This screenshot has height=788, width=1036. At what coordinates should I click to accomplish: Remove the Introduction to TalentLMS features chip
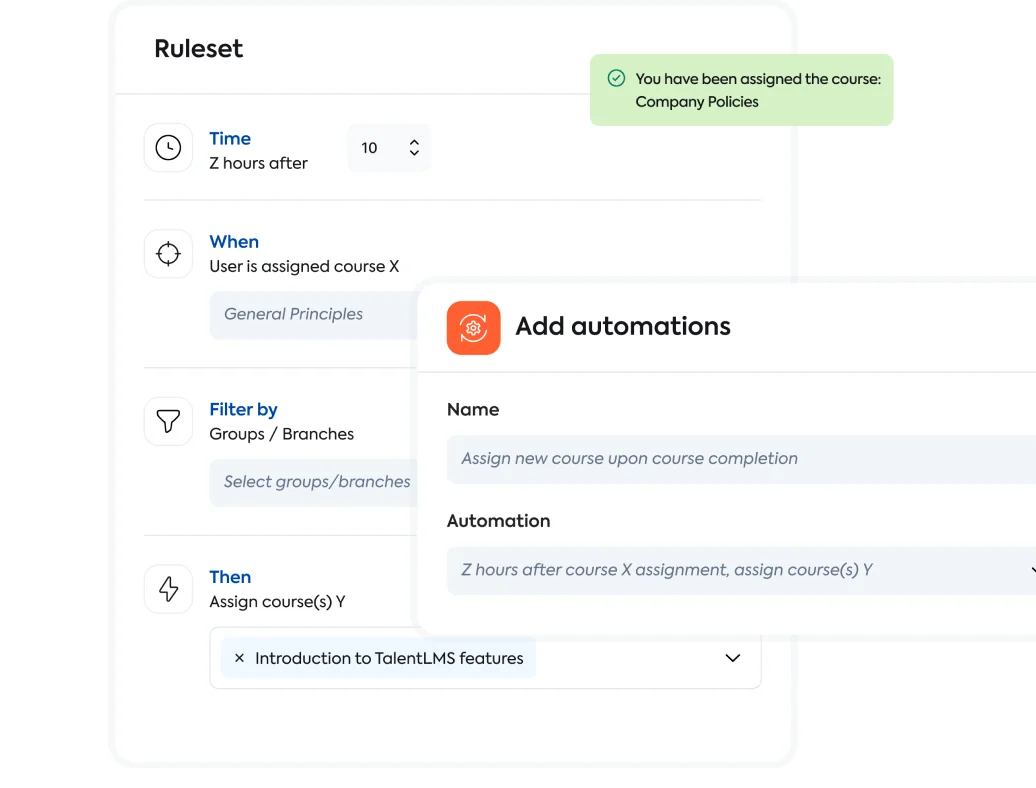click(239, 658)
